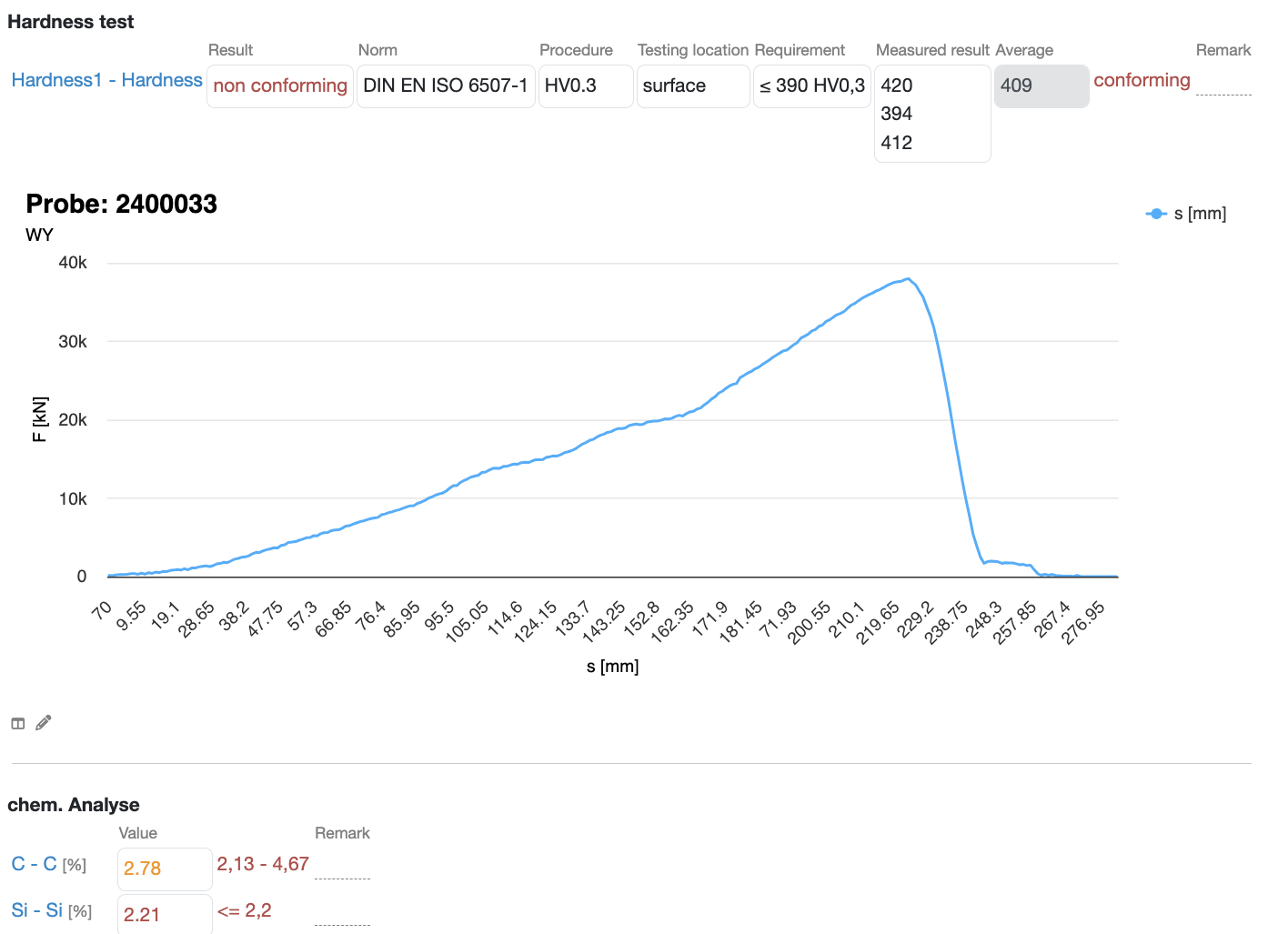Select the measured result value 394
1288x934 pixels.
pyautogui.click(x=897, y=114)
